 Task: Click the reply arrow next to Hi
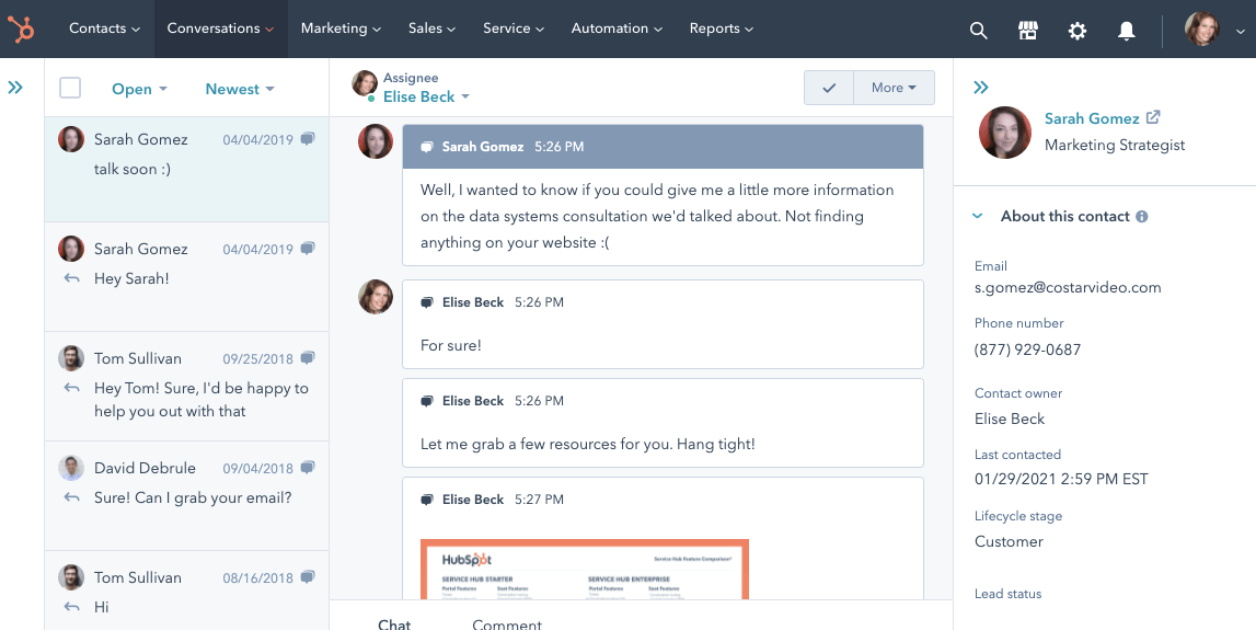(71, 607)
